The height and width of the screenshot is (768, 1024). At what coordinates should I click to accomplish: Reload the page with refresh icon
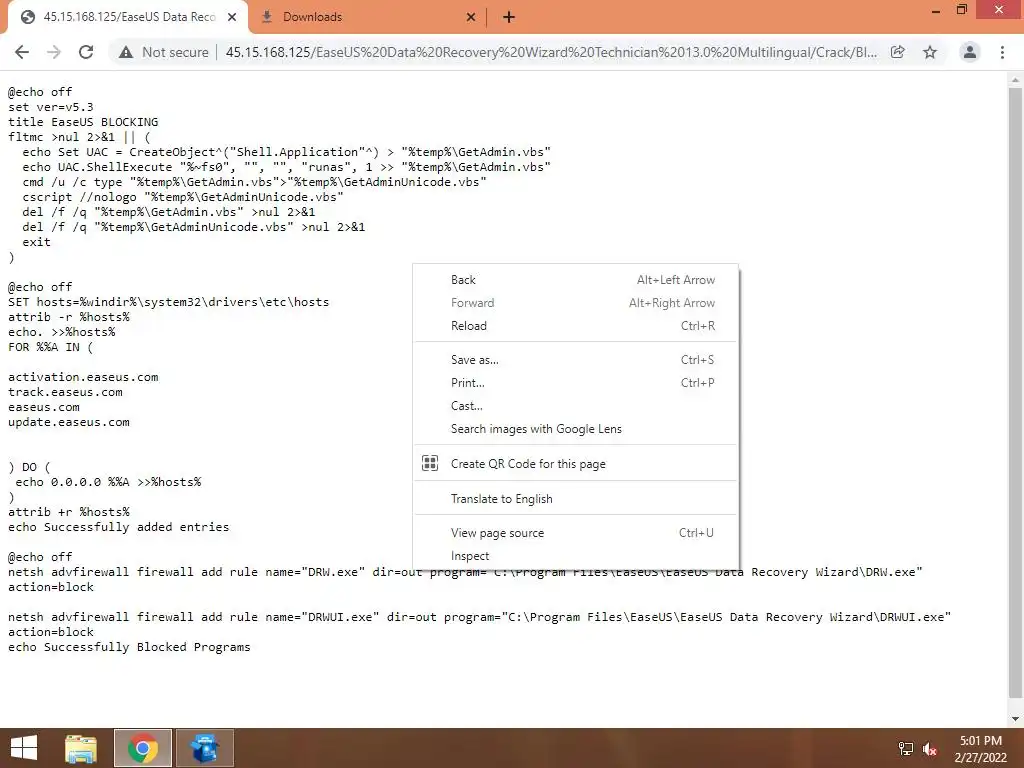[86, 52]
